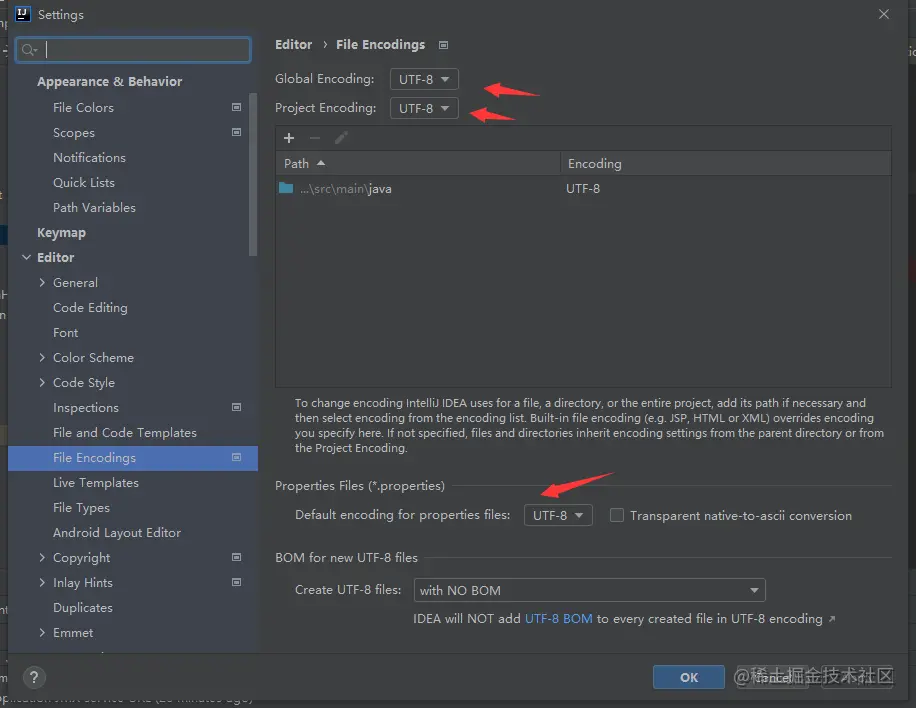Follow the UTF-8 BOM link

[x=558, y=619]
